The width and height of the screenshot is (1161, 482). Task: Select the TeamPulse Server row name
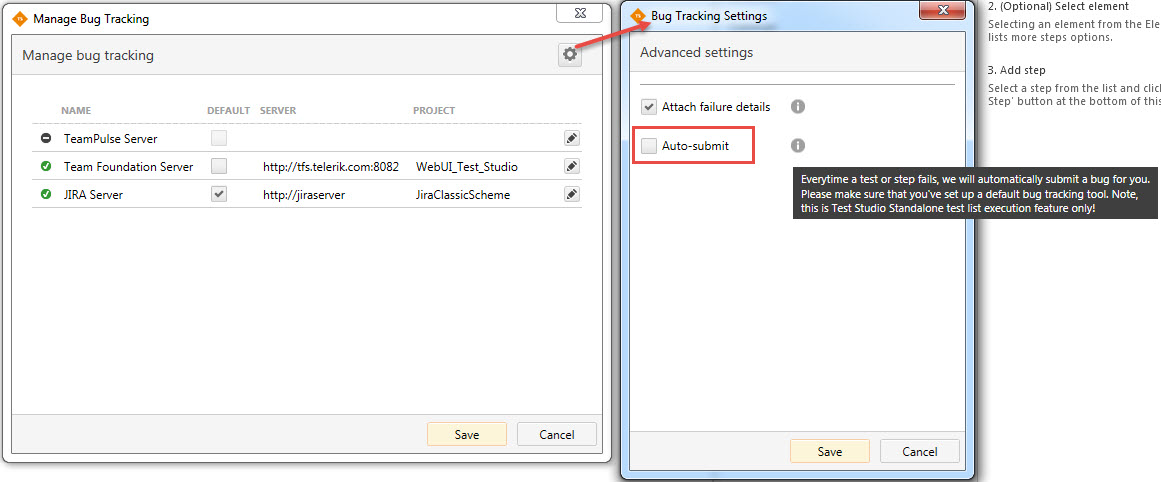(110, 138)
